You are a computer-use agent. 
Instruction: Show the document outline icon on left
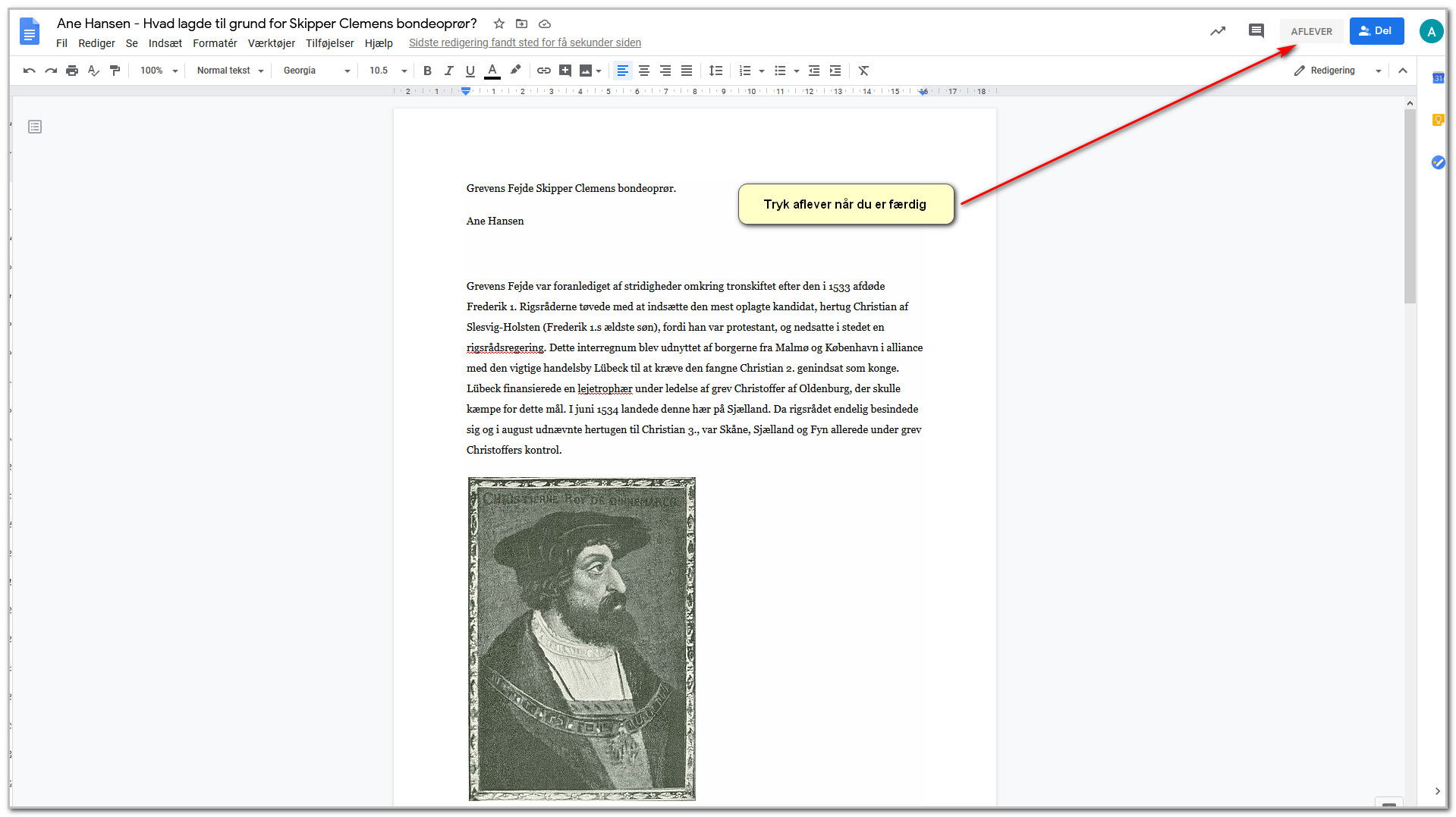(x=35, y=127)
